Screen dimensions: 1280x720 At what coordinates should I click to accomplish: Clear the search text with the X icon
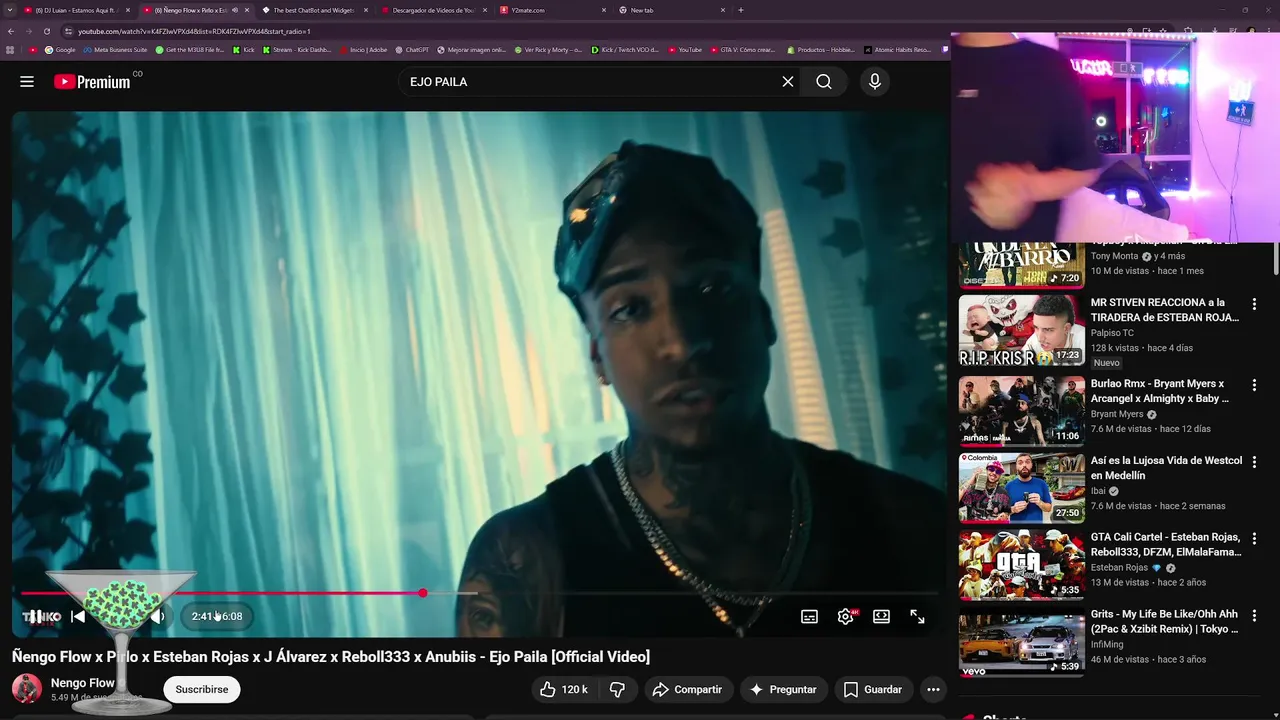tap(788, 82)
